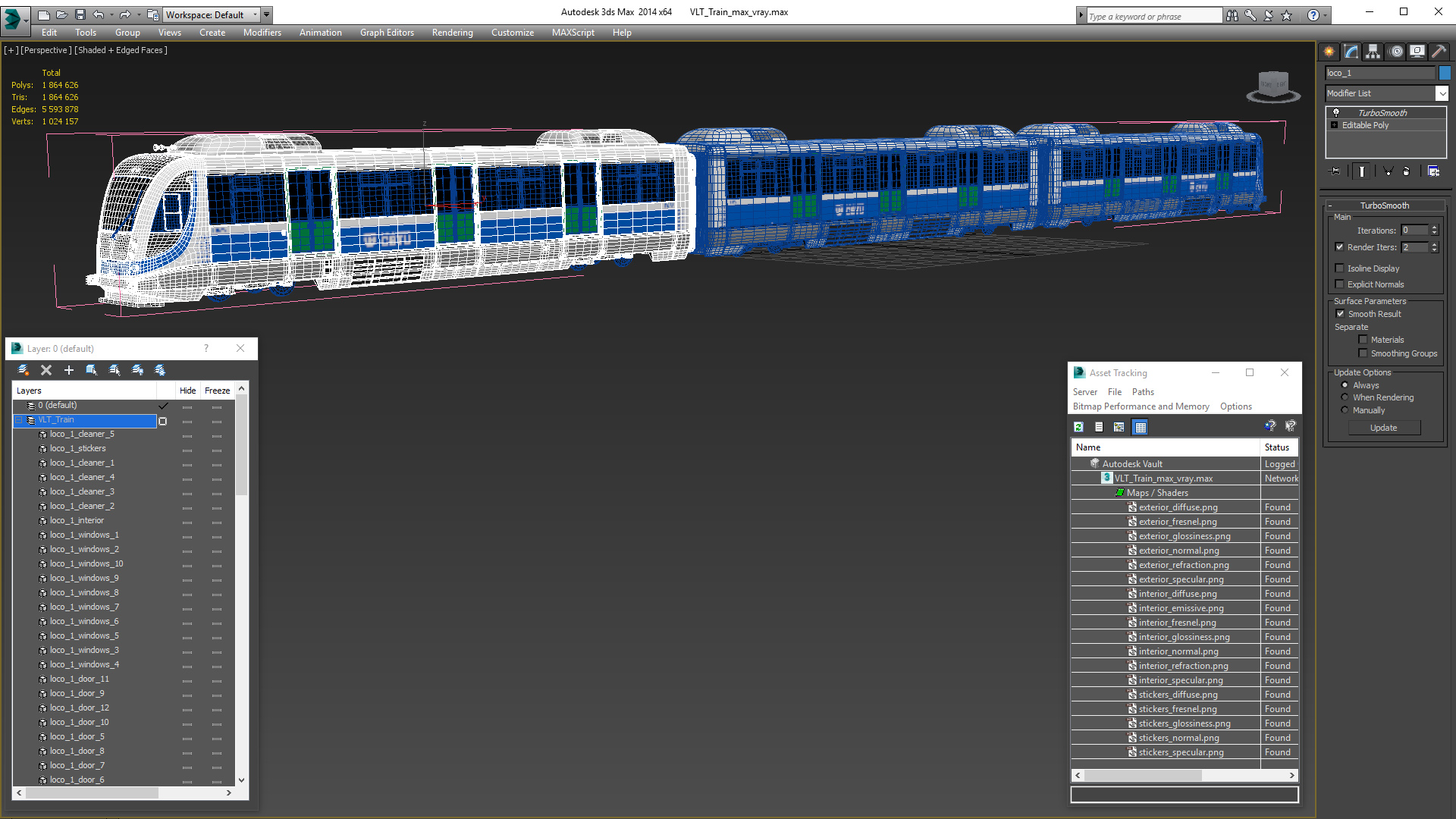The image size is (1456, 819).
Task: Click Configure Modifier Sets icon
Action: 1433,171
